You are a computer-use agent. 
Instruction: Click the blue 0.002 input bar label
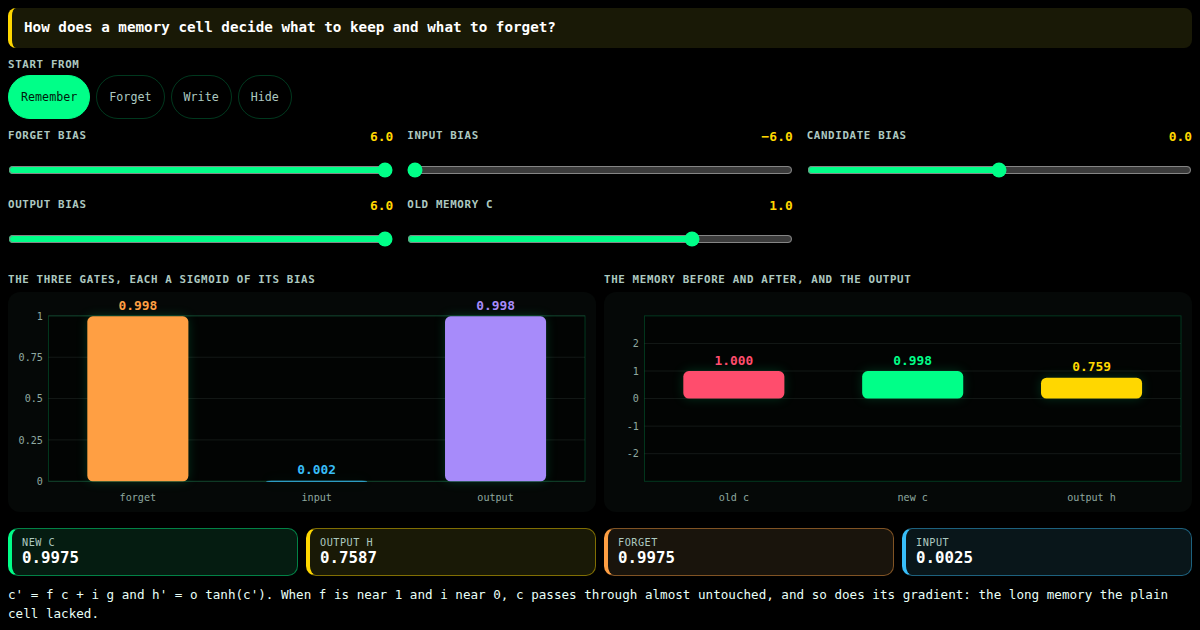coord(317,470)
